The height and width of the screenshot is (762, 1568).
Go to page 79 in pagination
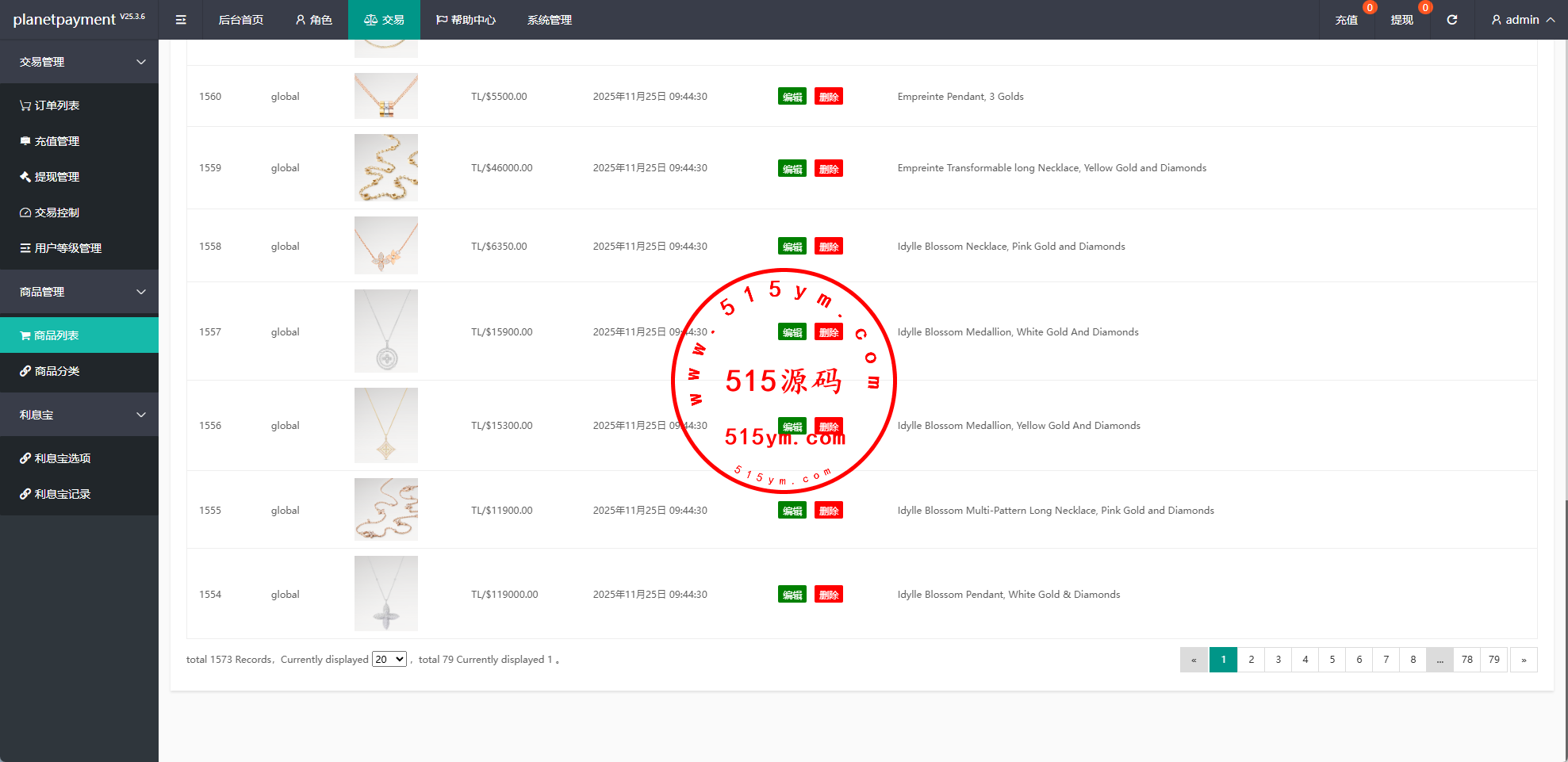tap(1493, 660)
